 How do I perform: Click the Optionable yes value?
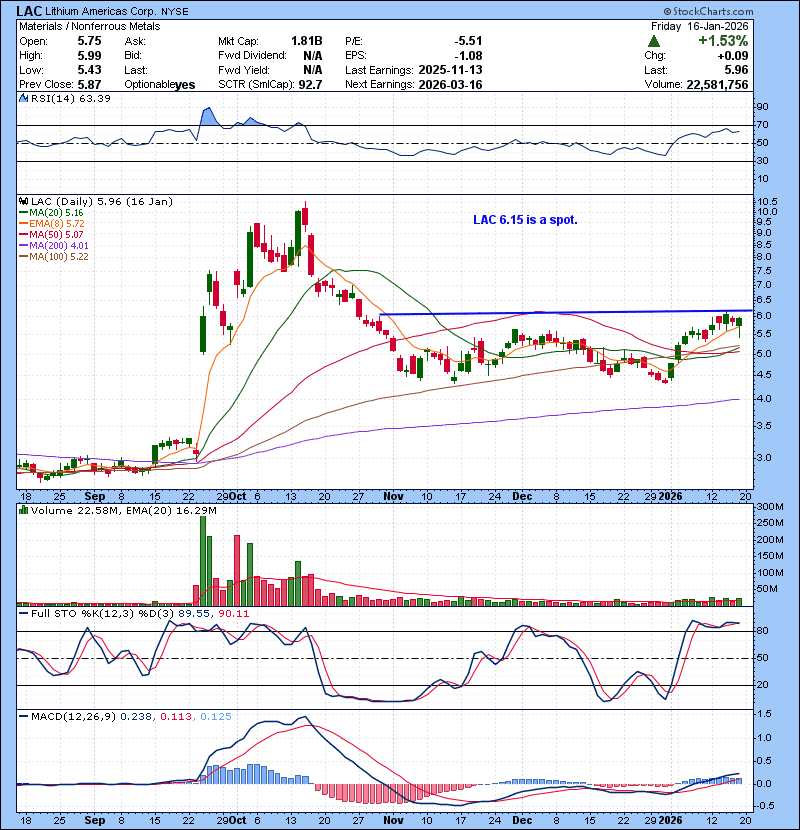(185, 85)
